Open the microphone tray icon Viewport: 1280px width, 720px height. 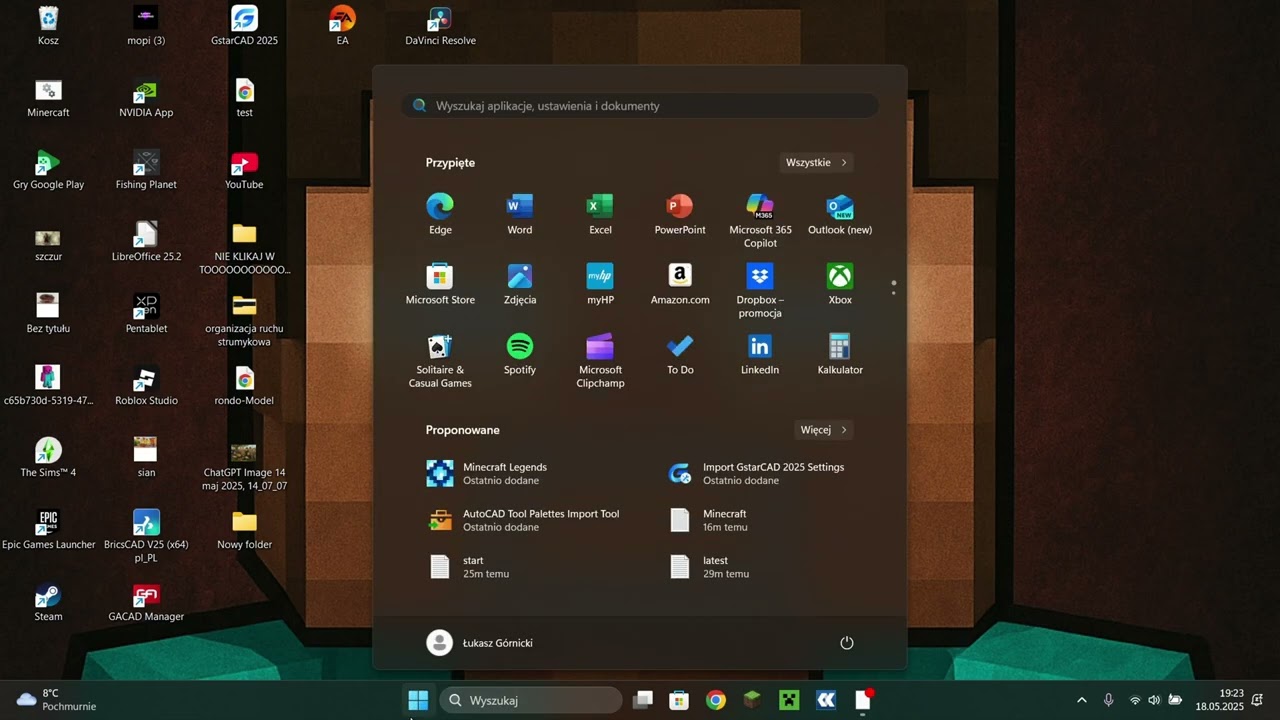tap(1108, 700)
